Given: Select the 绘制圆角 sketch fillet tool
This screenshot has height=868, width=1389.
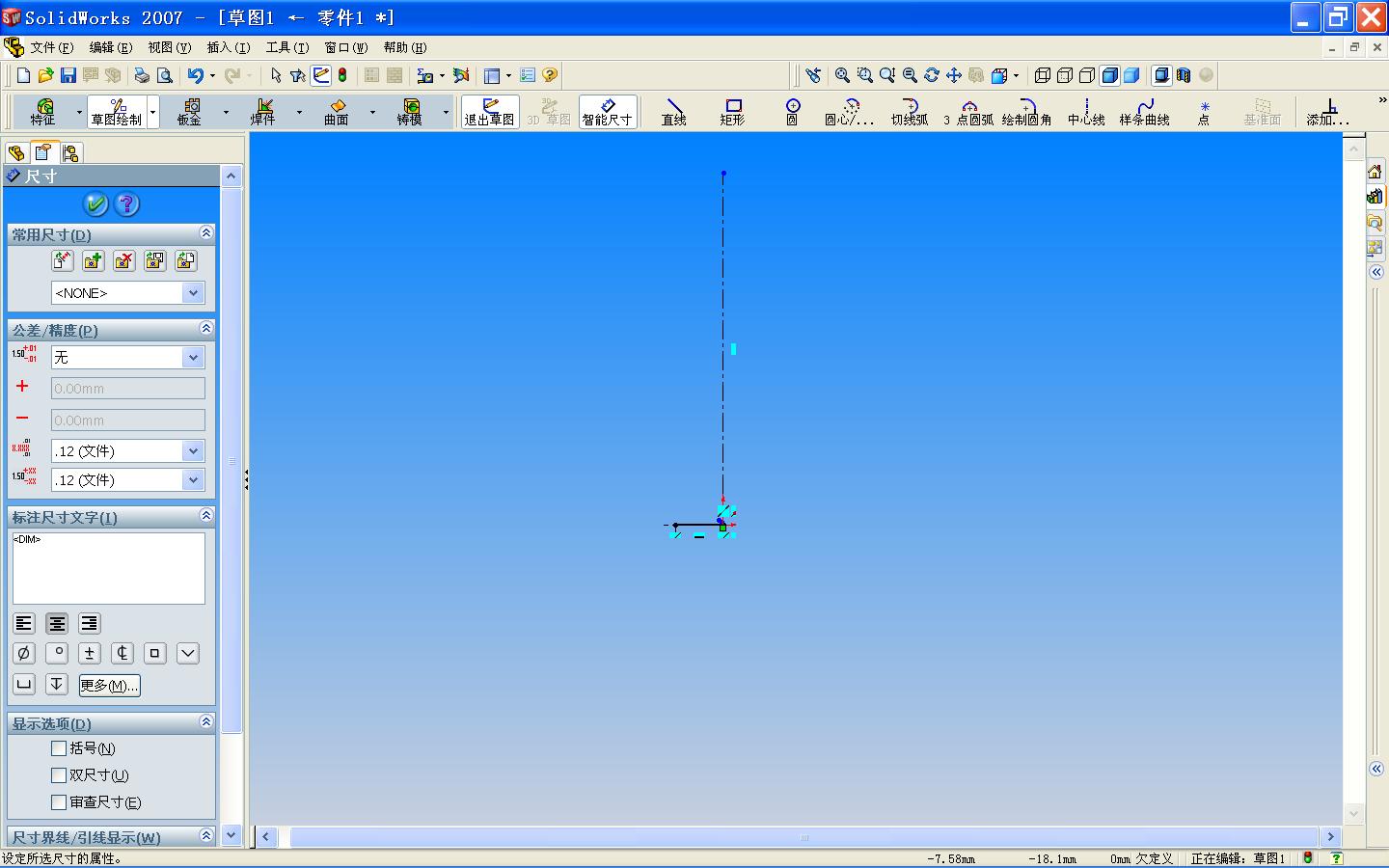Looking at the screenshot, I should (x=1027, y=112).
